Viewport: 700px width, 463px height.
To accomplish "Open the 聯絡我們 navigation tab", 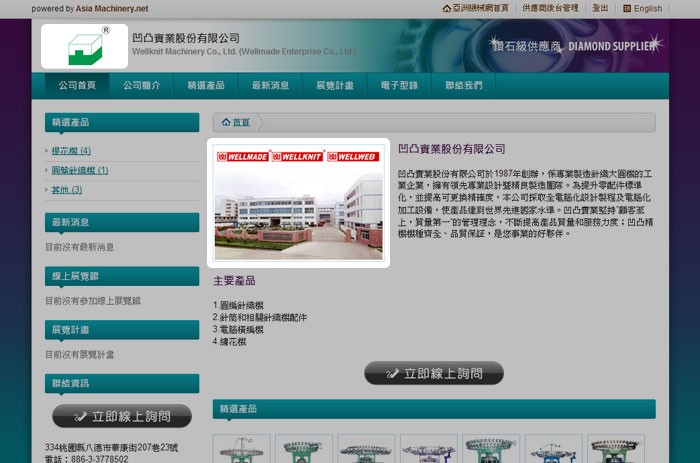I will [x=463, y=85].
